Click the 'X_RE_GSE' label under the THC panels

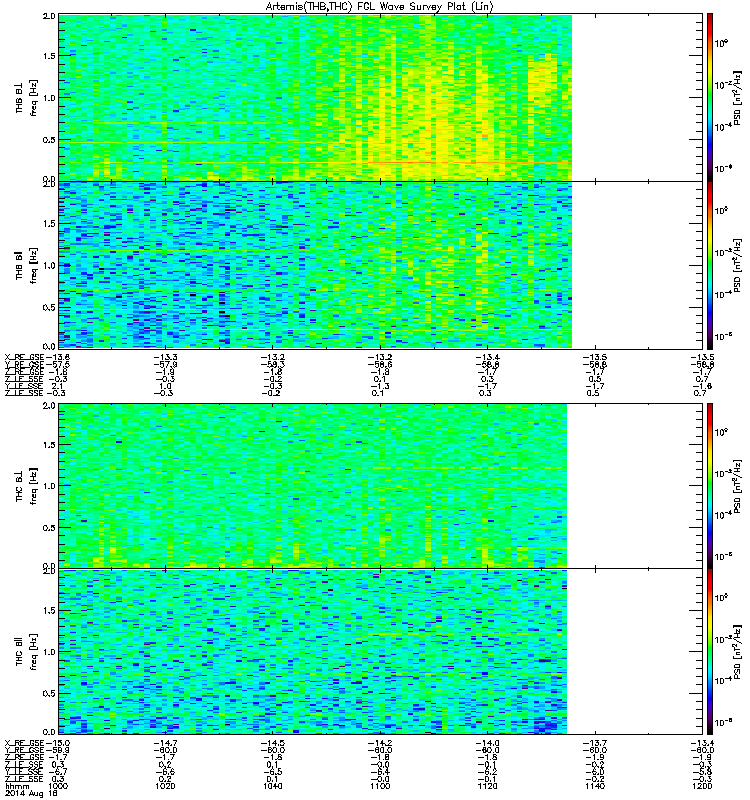click(24, 743)
